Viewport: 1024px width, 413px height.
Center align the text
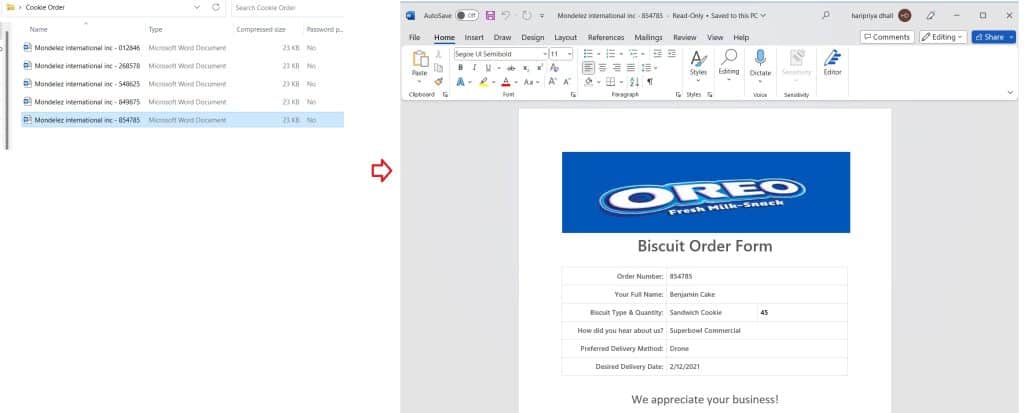click(602, 68)
